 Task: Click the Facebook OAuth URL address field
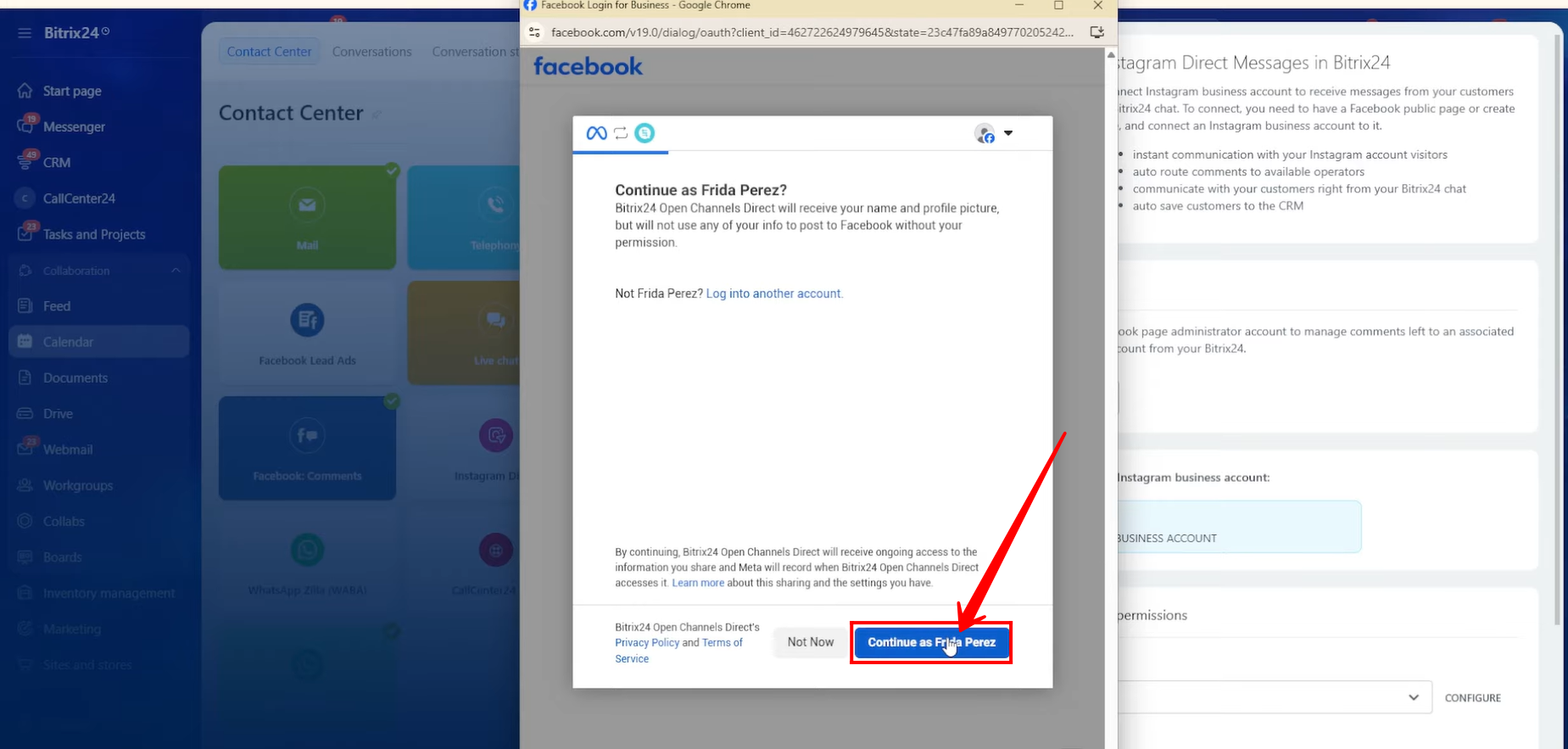812,32
